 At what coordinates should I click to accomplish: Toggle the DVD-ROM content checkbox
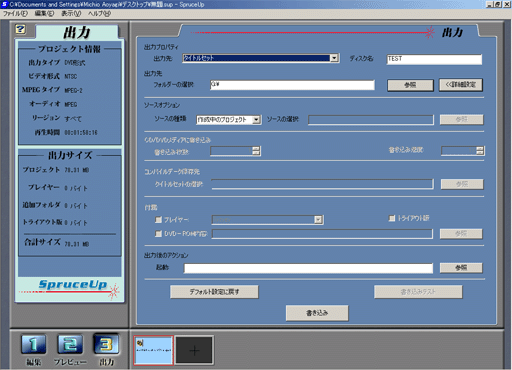[x=158, y=234]
